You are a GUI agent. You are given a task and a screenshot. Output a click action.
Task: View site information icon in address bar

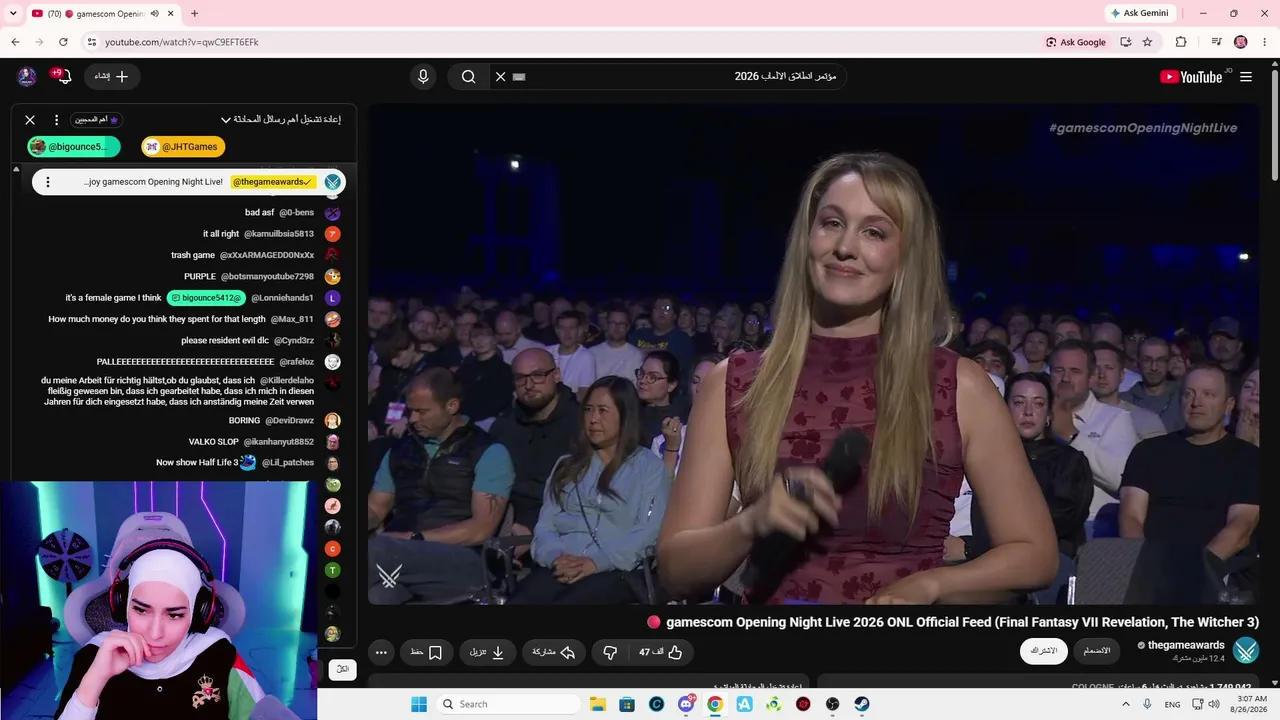91,42
